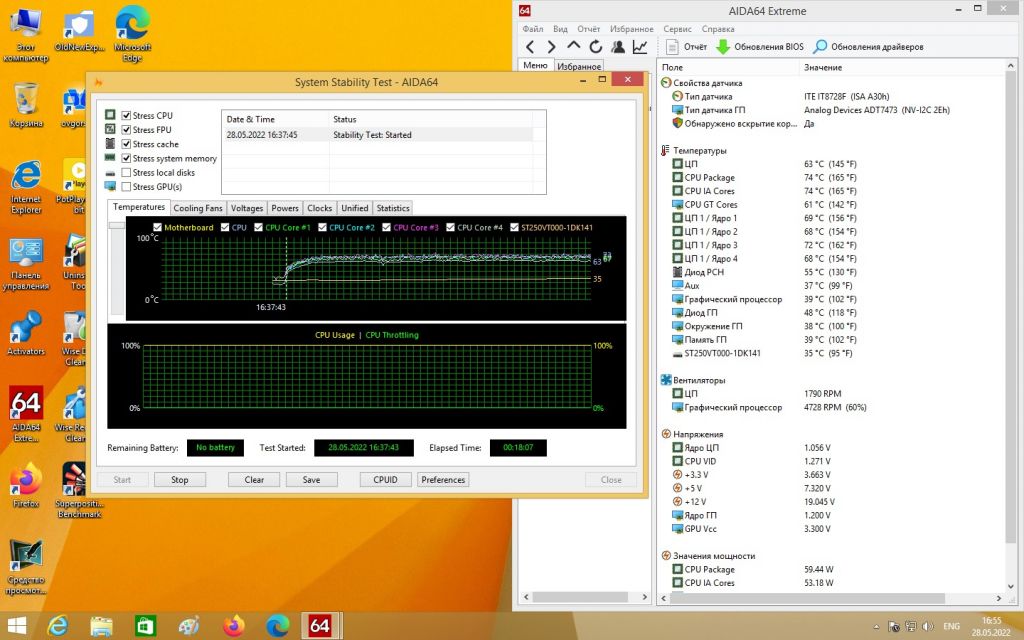Click the Поле column header

pos(728,67)
